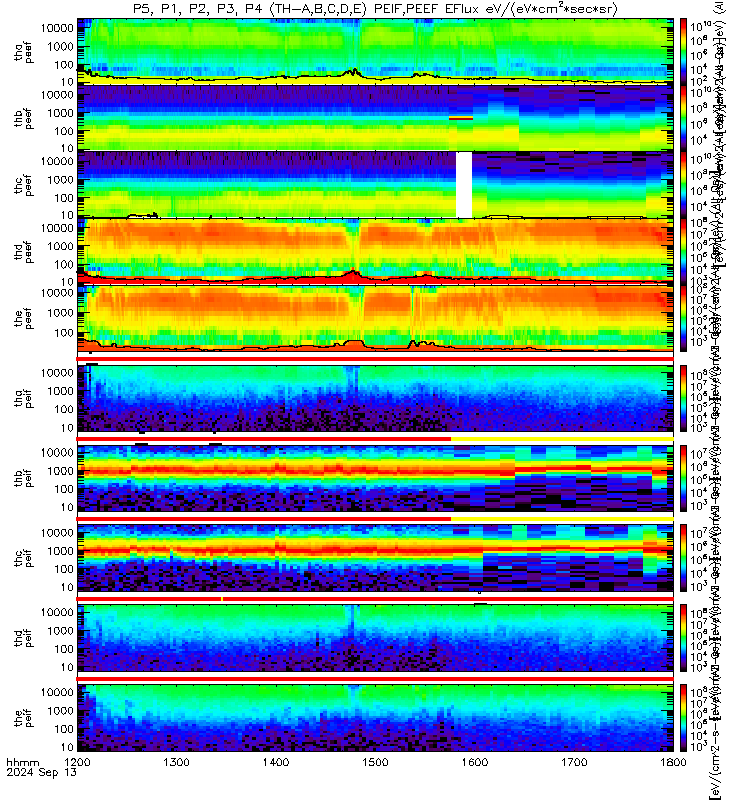Screen dimensions: 750x800
Task: Click the short red stripe in thb peef spectrogram
Action: click(x=461, y=118)
